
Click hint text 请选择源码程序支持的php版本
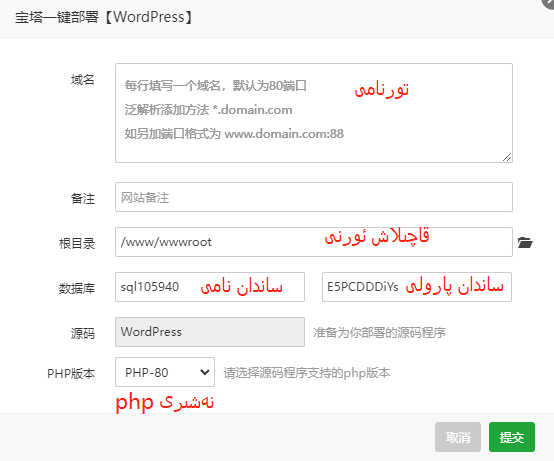[x=307, y=373]
